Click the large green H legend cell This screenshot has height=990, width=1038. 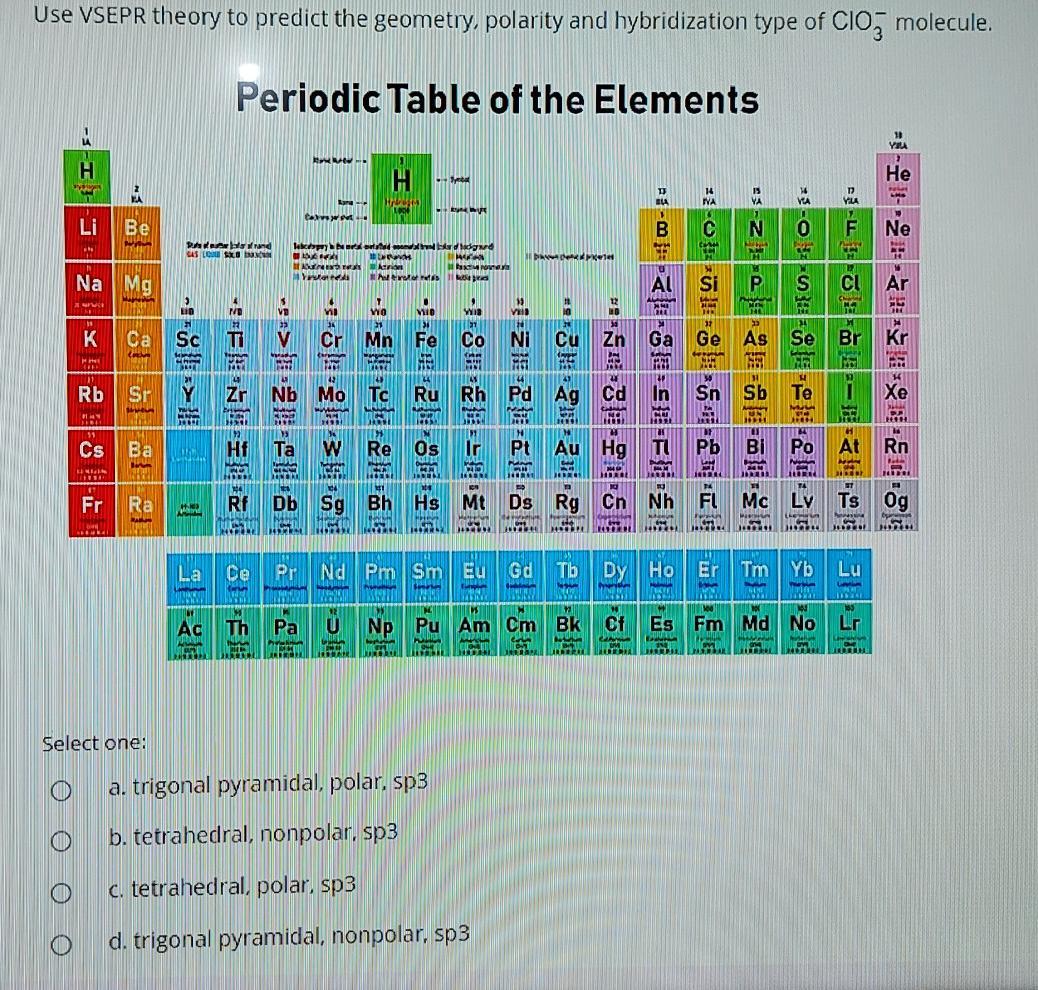pyautogui.click(x=401, y=189)
